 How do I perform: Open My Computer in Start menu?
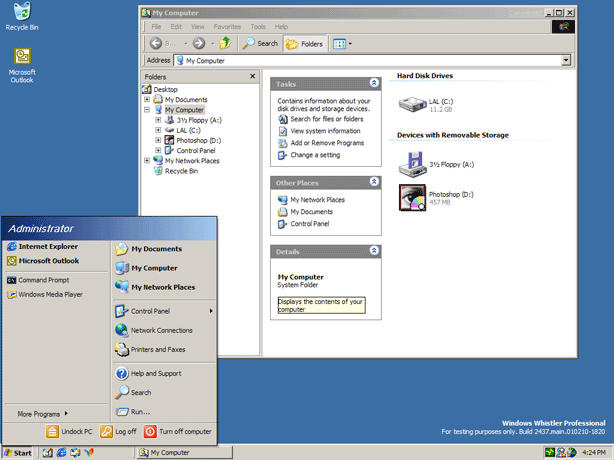tap(146, 268)
